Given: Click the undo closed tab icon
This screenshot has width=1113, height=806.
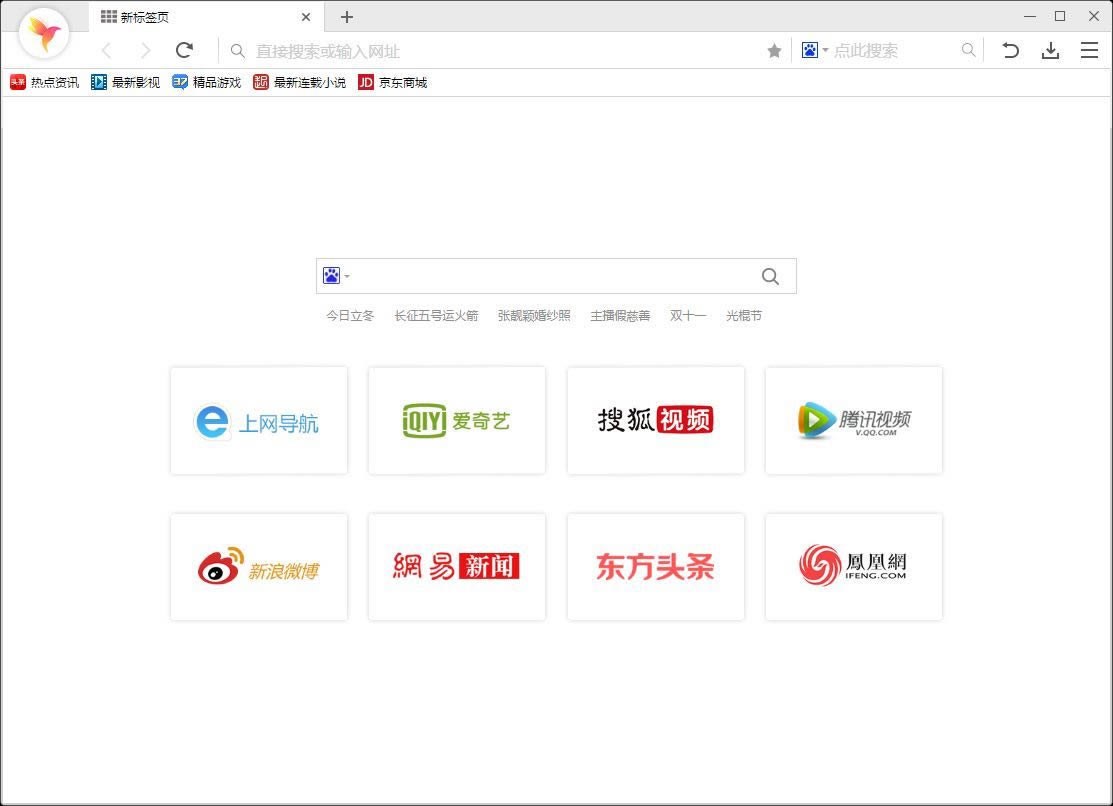Looking at the screenshot, I should point(1010,50).
